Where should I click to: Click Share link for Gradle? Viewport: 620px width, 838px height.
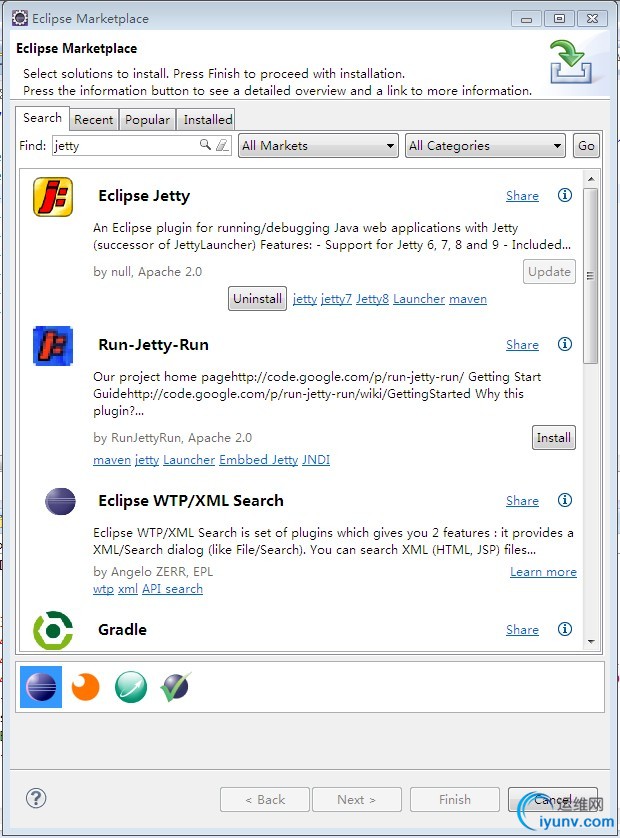tap(522, 630)
